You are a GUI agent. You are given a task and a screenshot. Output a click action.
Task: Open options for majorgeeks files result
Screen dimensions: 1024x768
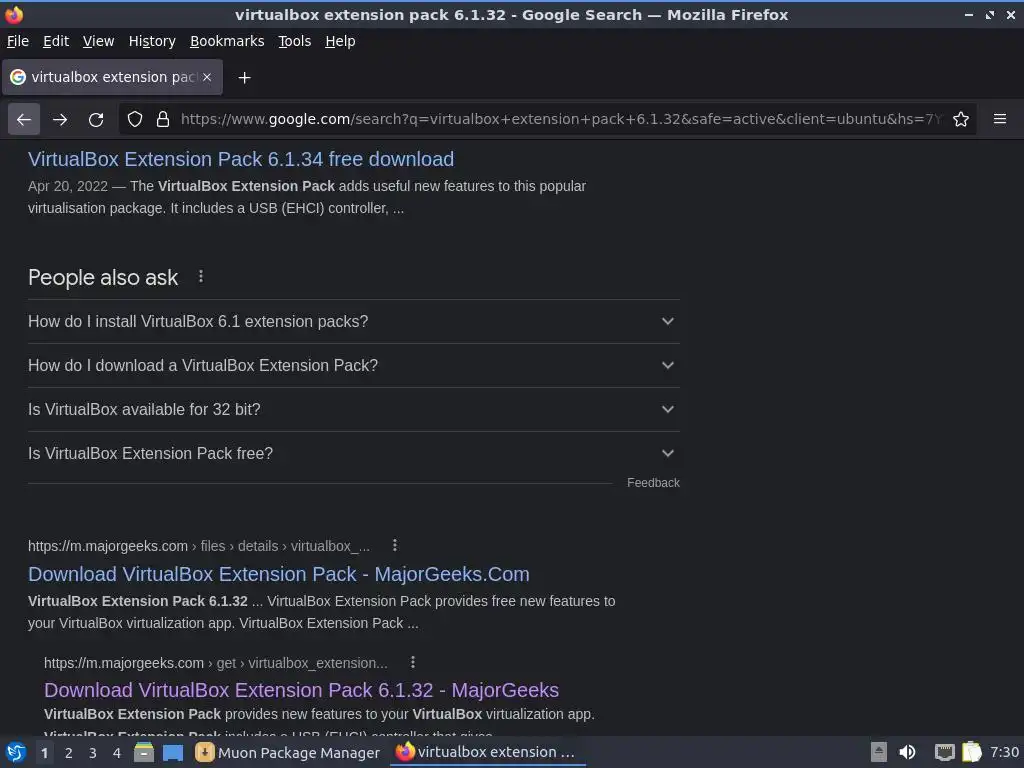(x=394, y=545)
